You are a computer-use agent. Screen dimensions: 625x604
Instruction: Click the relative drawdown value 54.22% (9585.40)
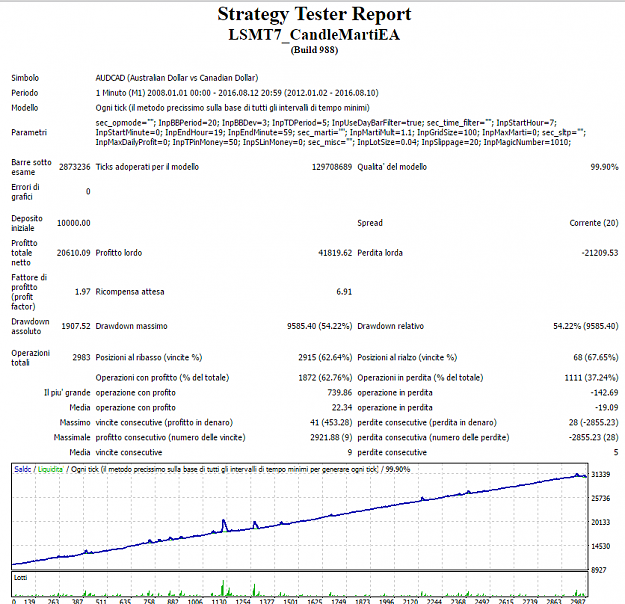586,326
